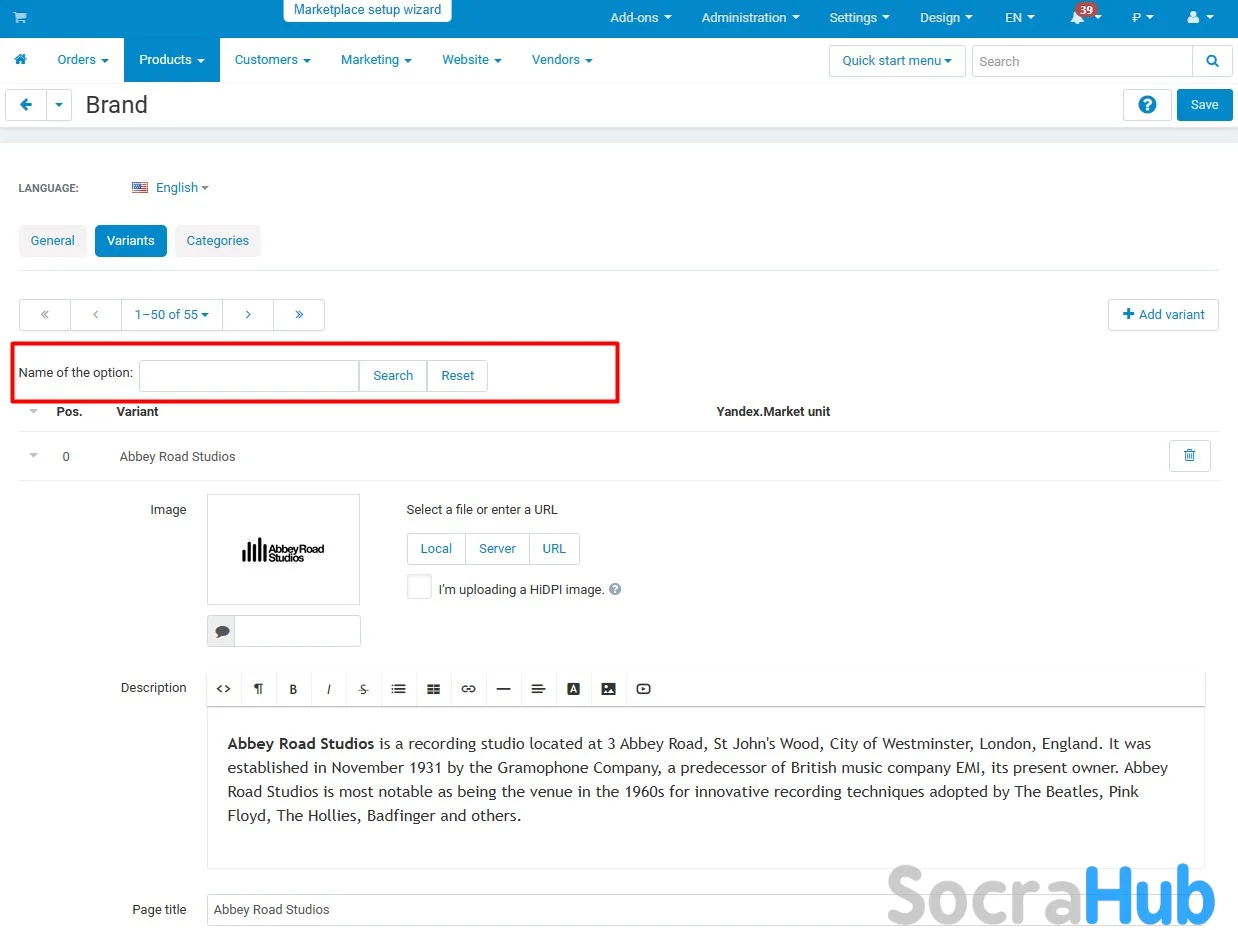
Task: Go back using the arrow button
Action: pos(26,105)
